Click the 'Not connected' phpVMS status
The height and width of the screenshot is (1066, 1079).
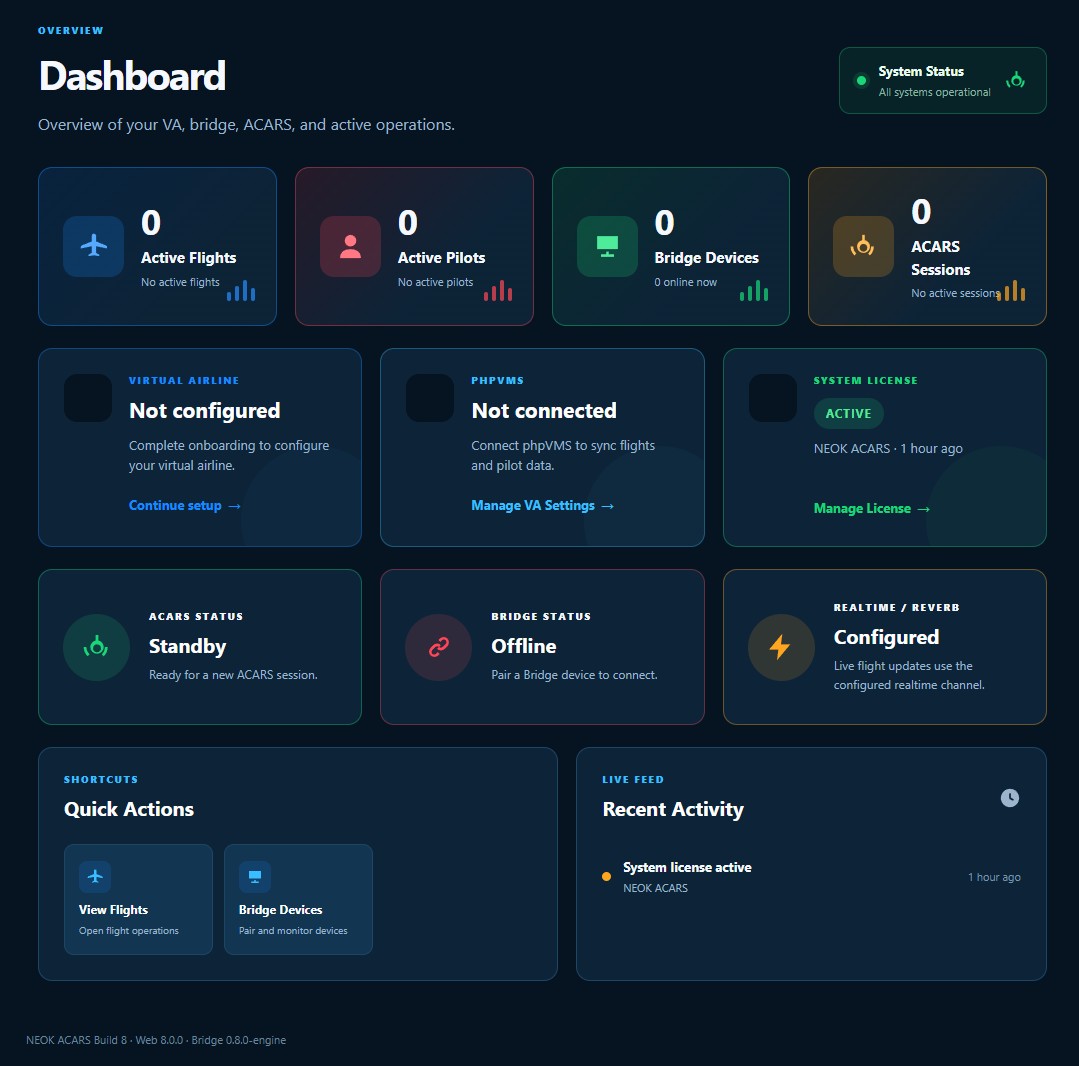[544, 411]
